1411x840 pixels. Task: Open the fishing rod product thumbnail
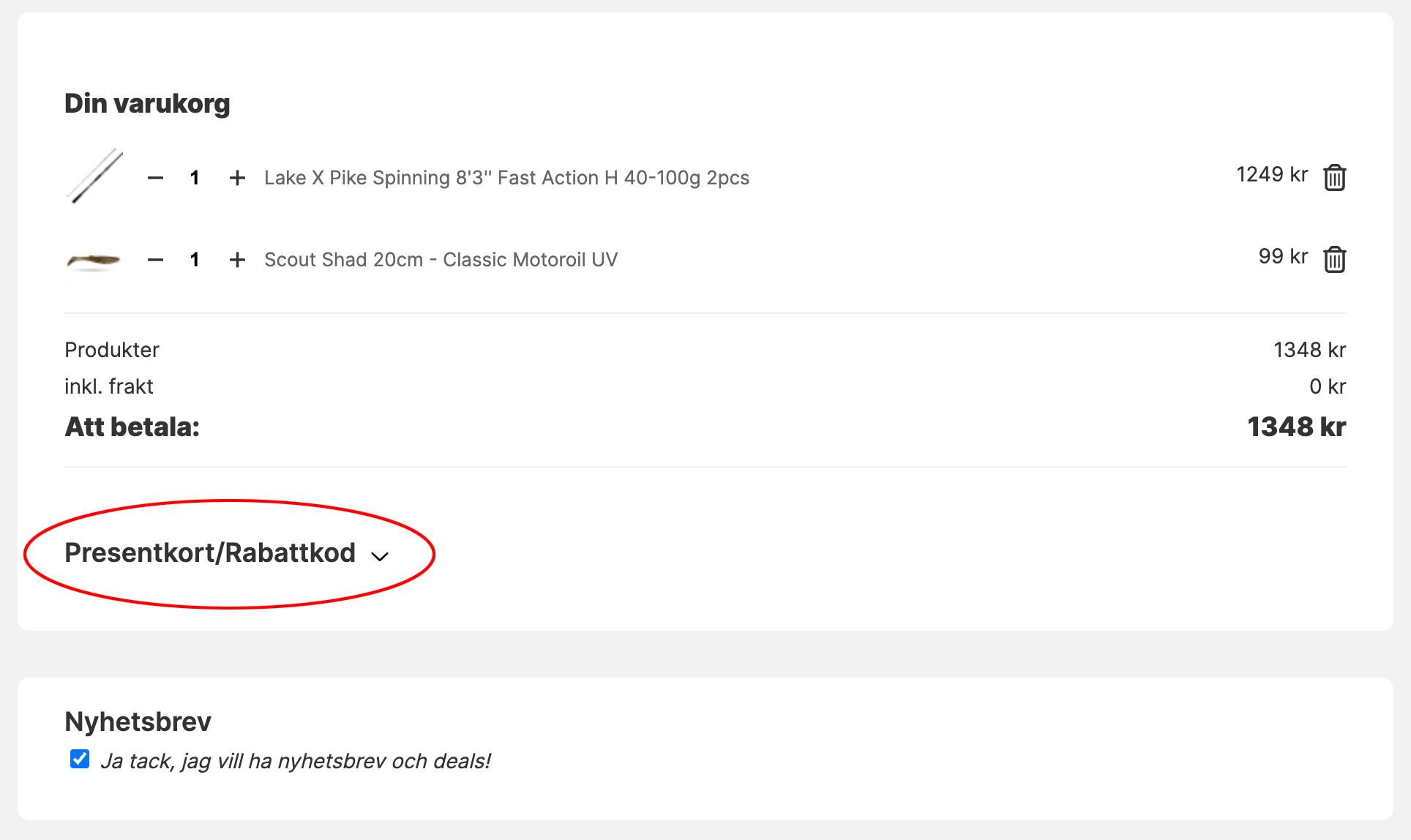pyautogui.click(x=94, y=176)
